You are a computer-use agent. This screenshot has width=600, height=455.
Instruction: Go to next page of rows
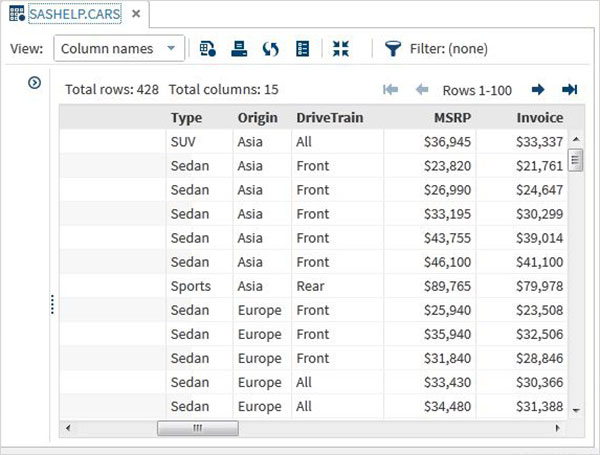pyautogui.click(x=538, y=90)
